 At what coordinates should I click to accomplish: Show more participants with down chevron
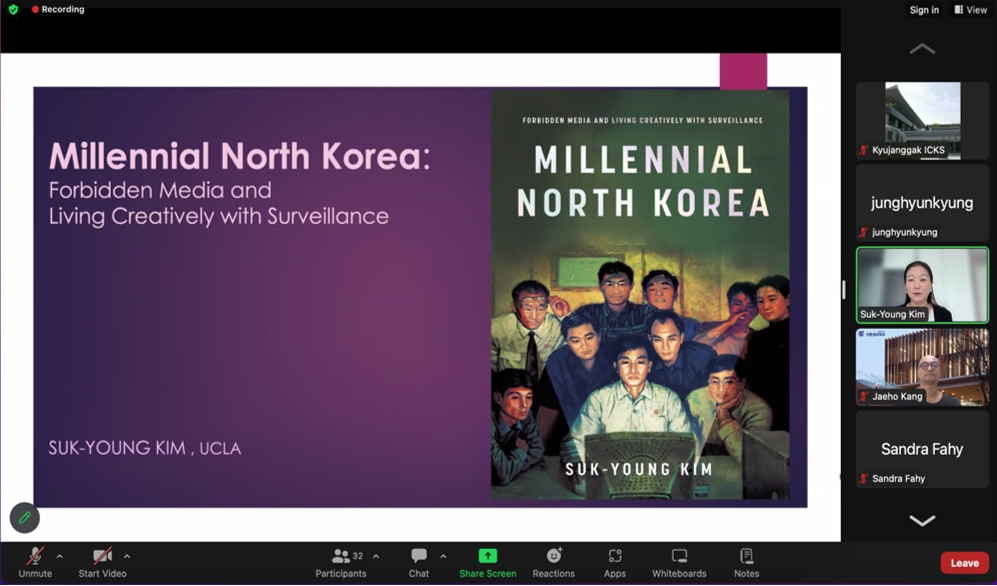pos(922,521)
